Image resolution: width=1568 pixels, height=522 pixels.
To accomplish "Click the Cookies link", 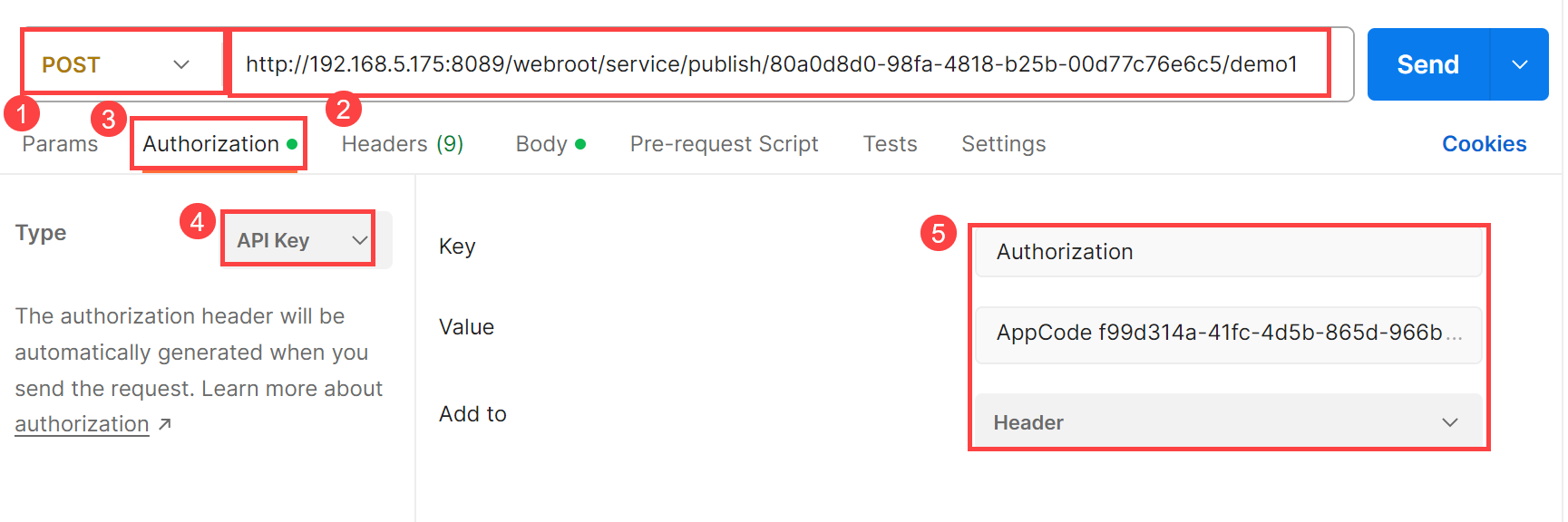I will pos(1484,144).
